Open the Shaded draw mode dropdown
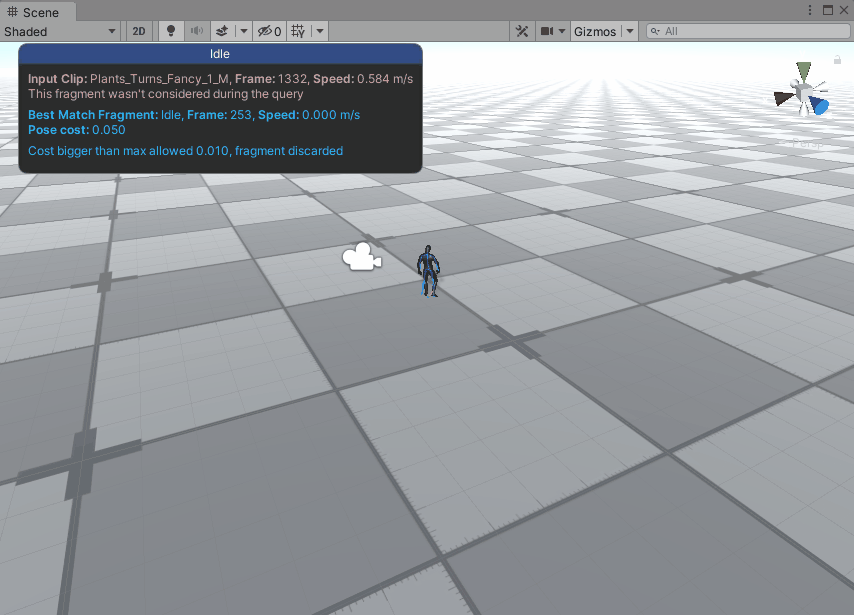 point(60,32)
